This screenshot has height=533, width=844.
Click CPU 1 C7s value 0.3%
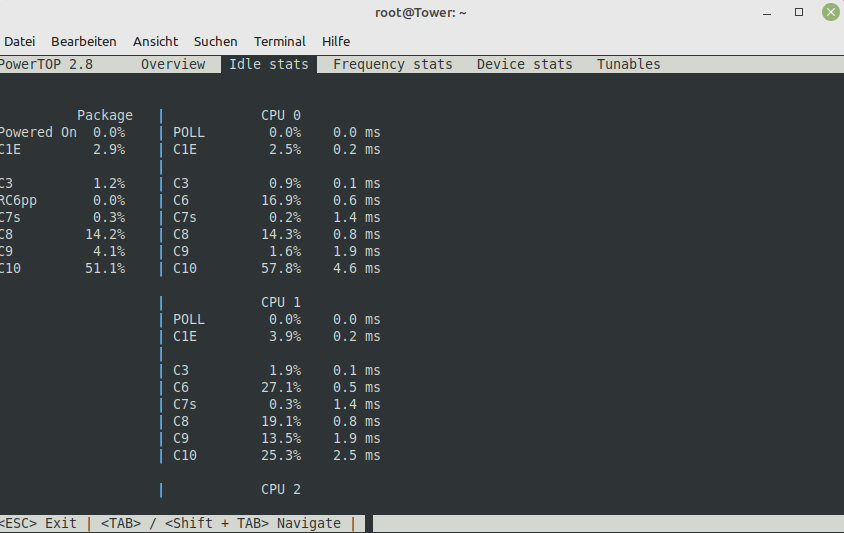tap(285, 404)
